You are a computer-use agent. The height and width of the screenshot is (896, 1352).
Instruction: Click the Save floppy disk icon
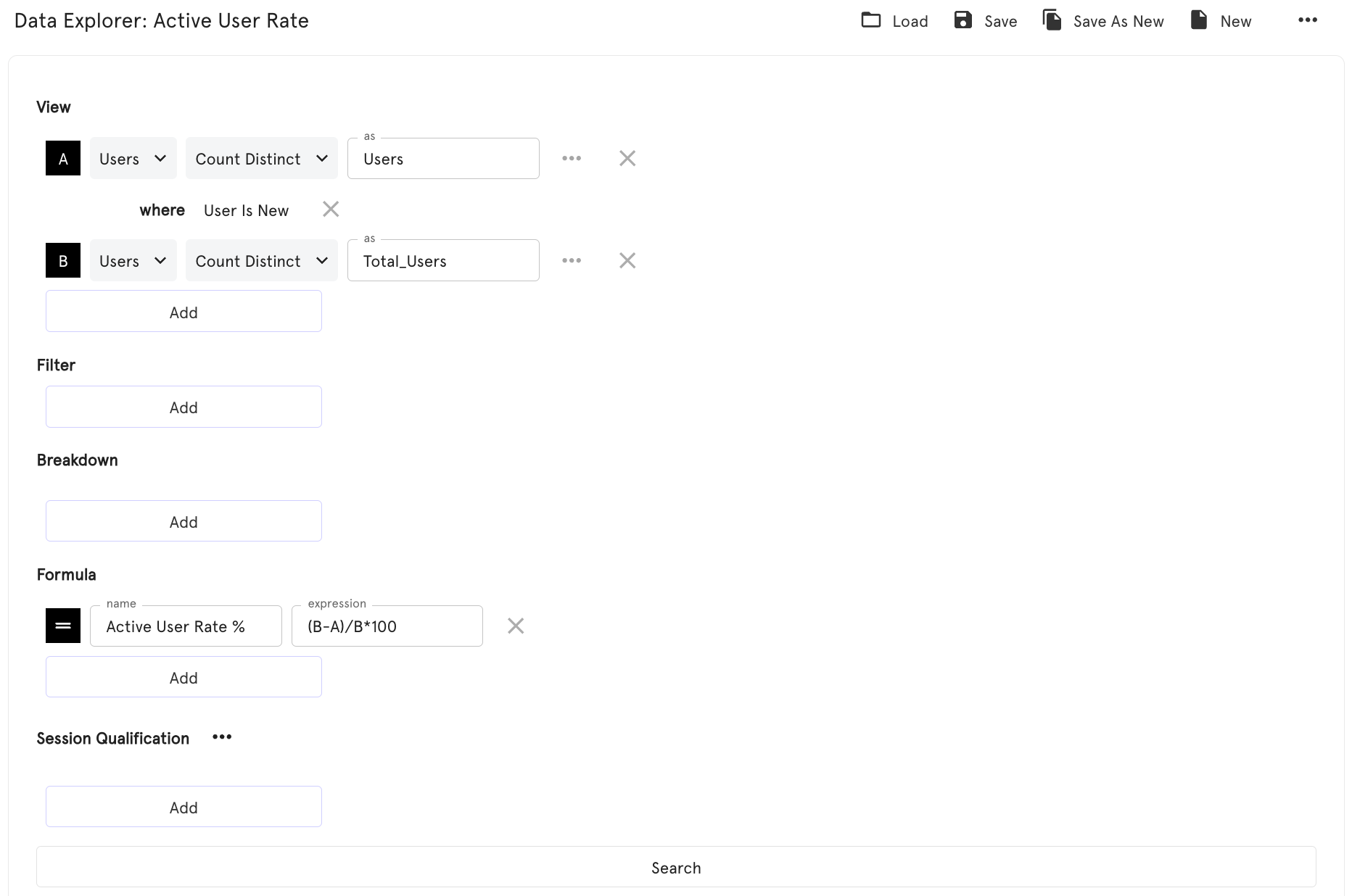pyautogui.click(x=963, y=20)
